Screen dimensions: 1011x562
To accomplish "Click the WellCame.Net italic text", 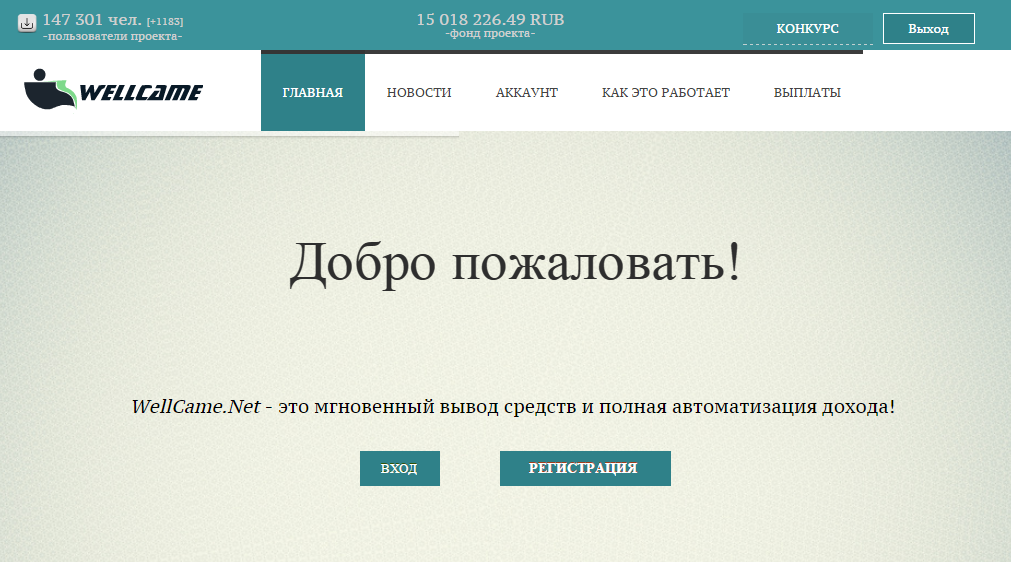I will [x=196, y=407].
